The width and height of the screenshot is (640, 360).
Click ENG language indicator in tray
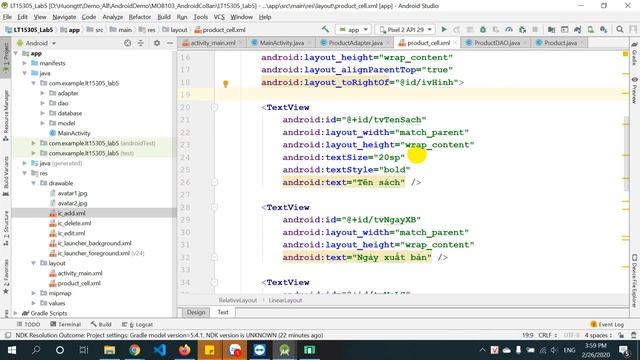point(569,350)
